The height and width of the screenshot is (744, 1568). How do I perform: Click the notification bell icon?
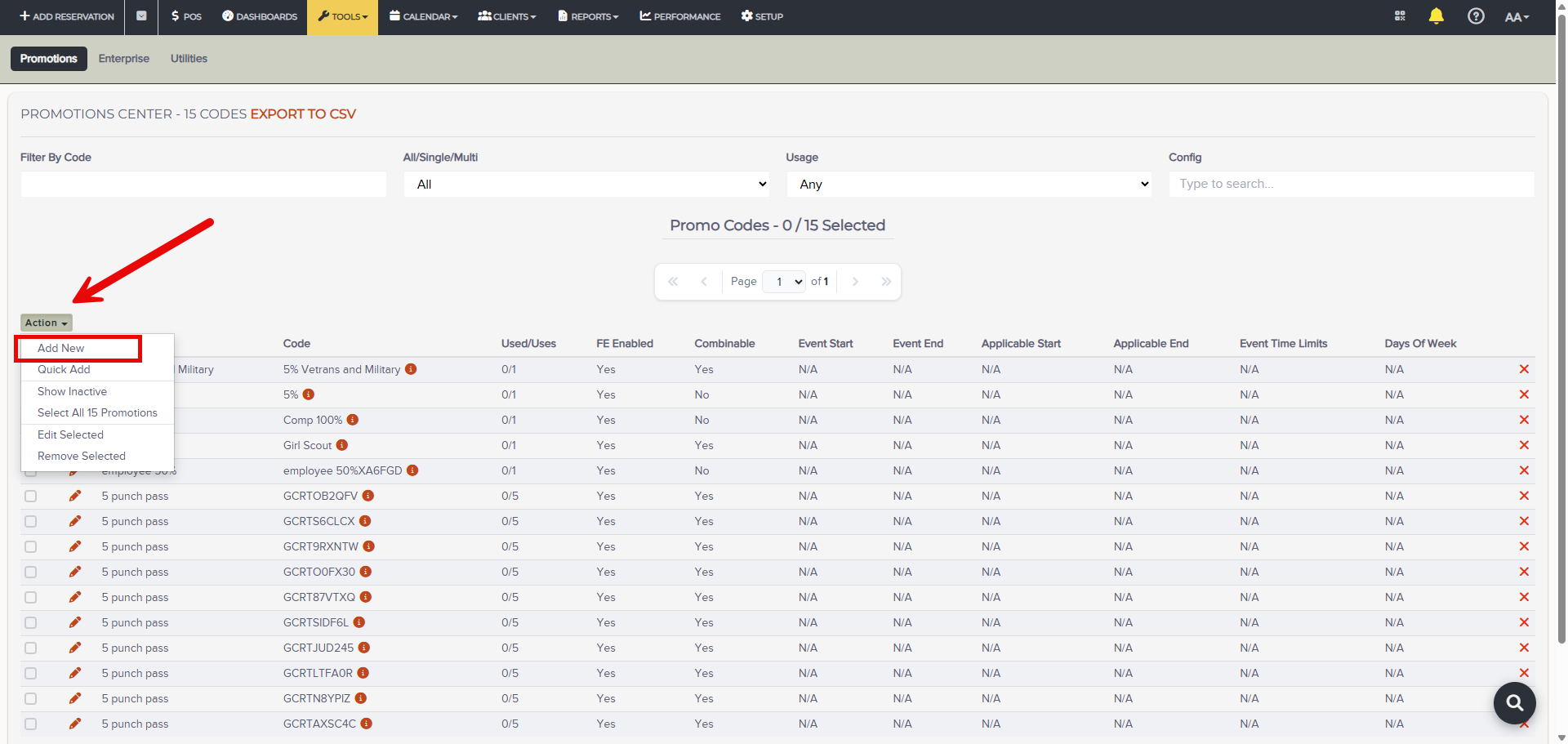click(x=1437, y=16)
